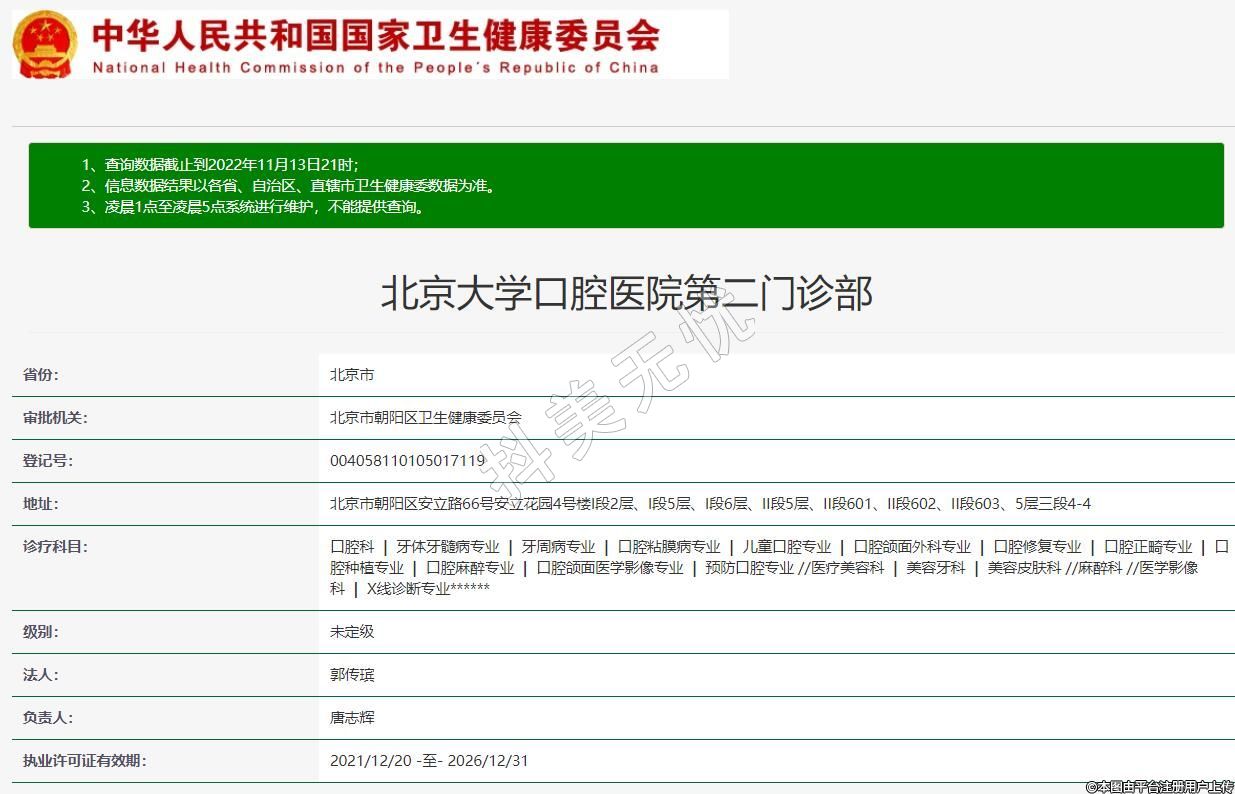Click the address text starting 北京市朝阳区安立路66号
Viewport: 1235px width, 794px height.
(710, 504)
